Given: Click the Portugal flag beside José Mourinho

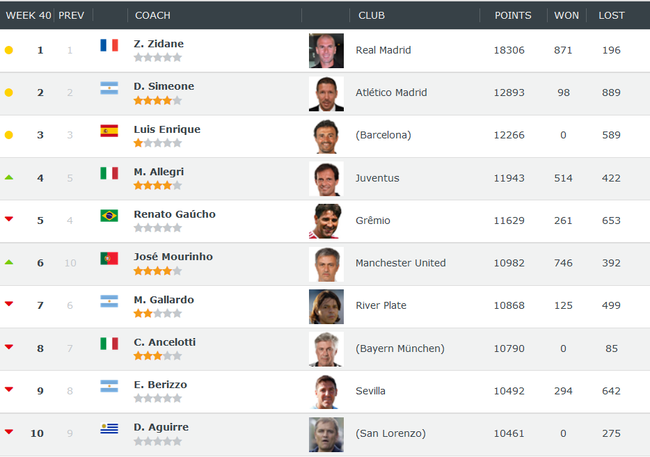Looking at the screenshot, I should tap(109, 258).
